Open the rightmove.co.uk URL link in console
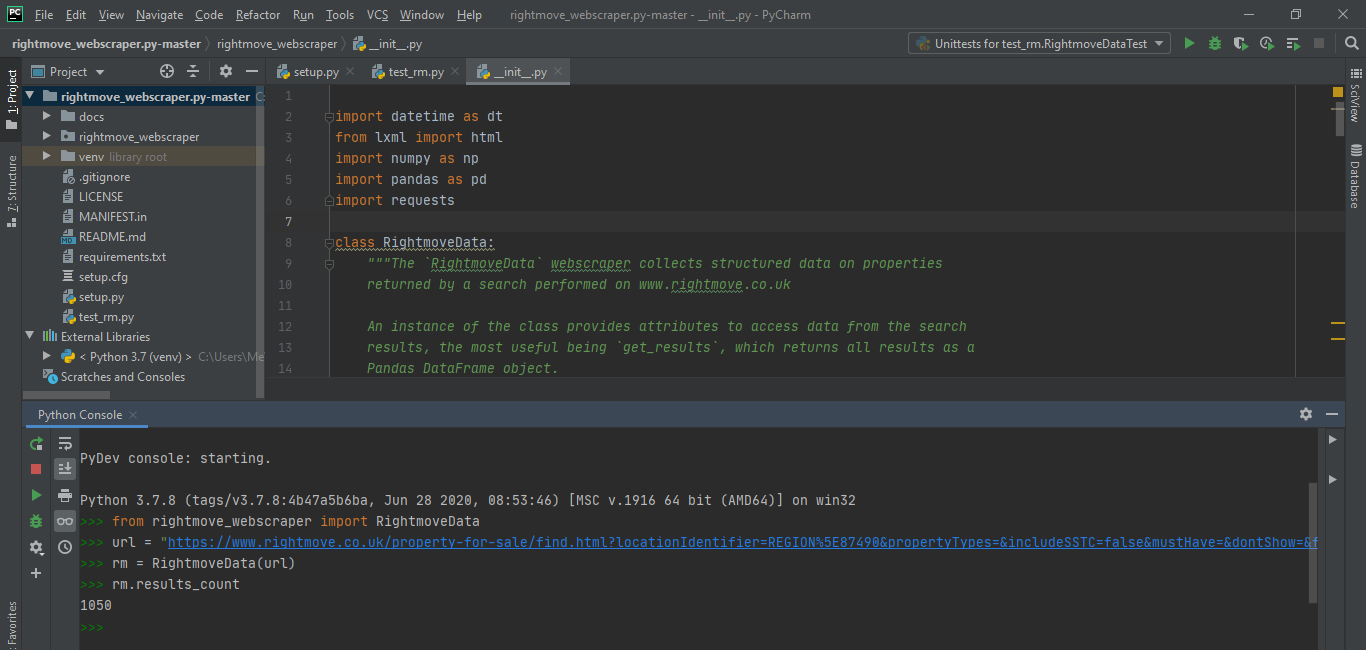The height and width of the screenshot is (650, 1366). click(742, 542)
